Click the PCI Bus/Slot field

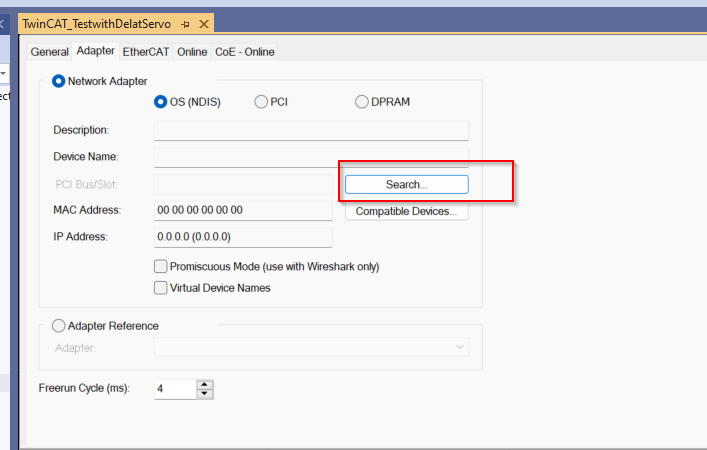(x=243, y=184)
